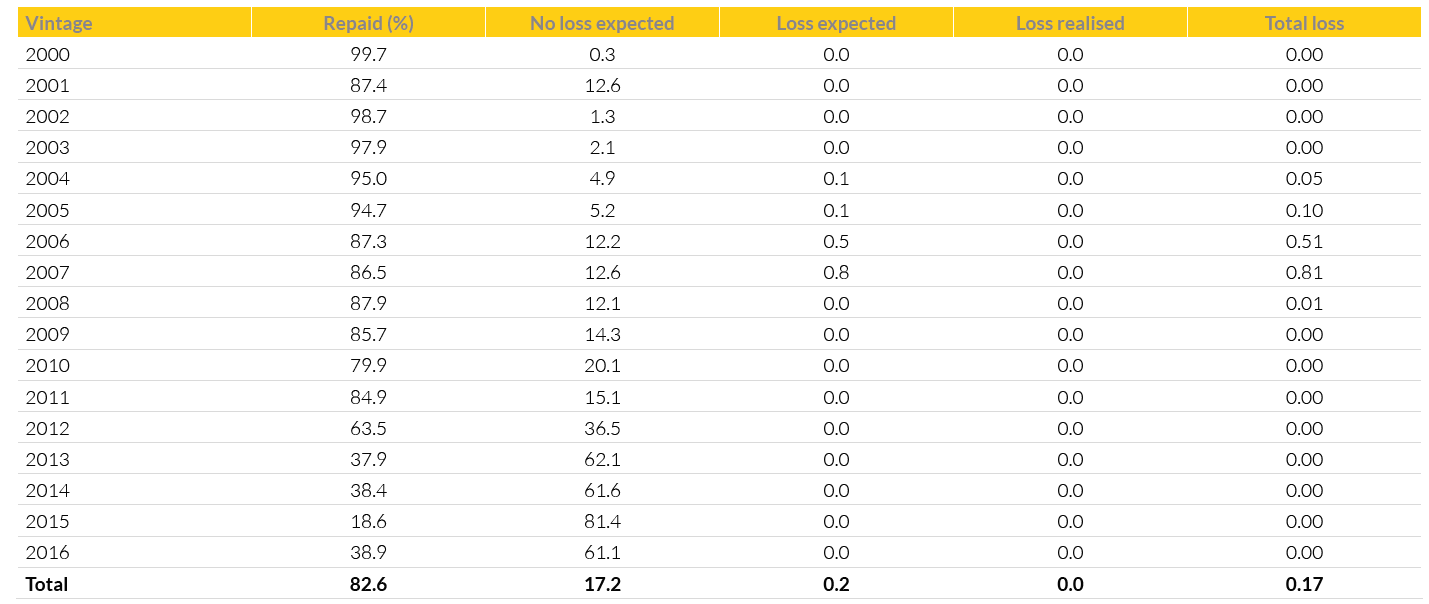Select the No loss expected header
The width and height of the screenshot is (1429, 604).
tap(602, 23)
